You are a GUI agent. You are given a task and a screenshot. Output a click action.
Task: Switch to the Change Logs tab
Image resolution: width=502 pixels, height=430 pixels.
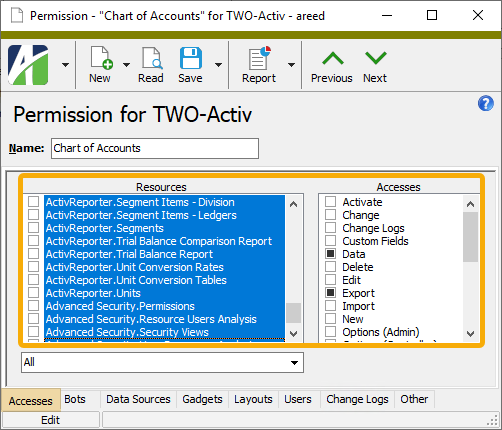(x=357, y=399)
